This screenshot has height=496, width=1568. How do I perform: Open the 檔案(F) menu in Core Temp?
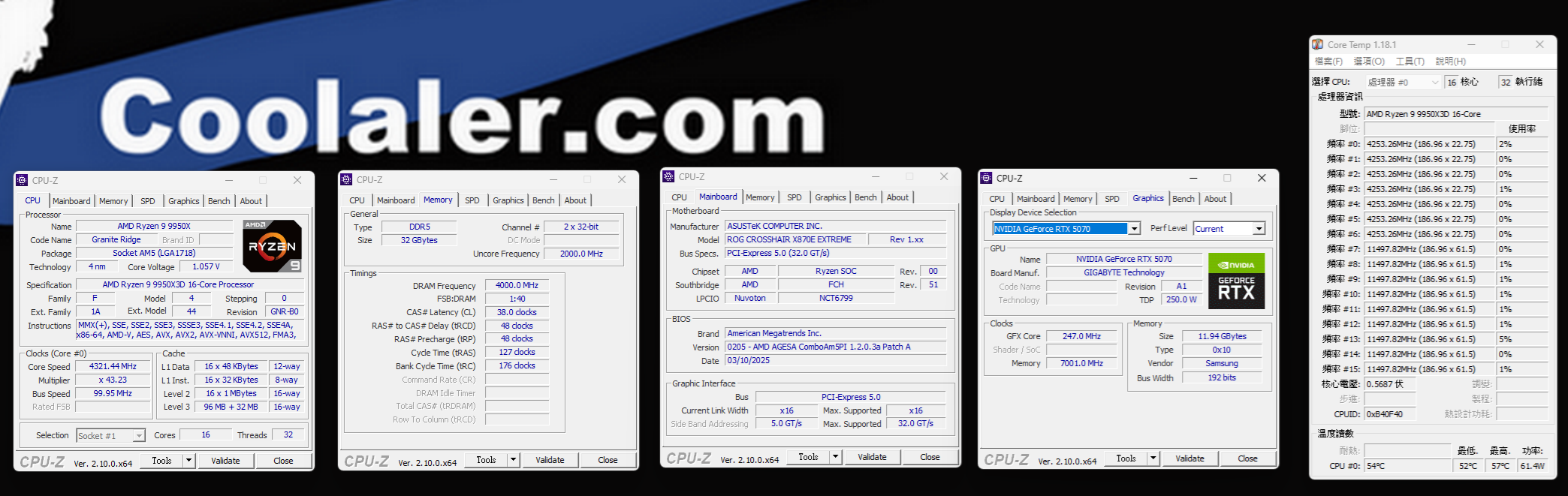point(1328,62)
